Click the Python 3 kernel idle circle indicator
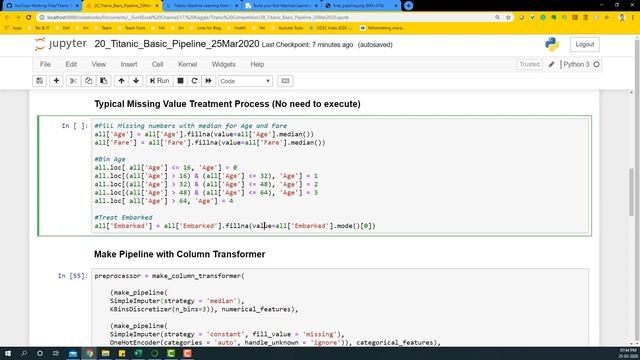Screen dimensions: 640x360 pos(597,64)
